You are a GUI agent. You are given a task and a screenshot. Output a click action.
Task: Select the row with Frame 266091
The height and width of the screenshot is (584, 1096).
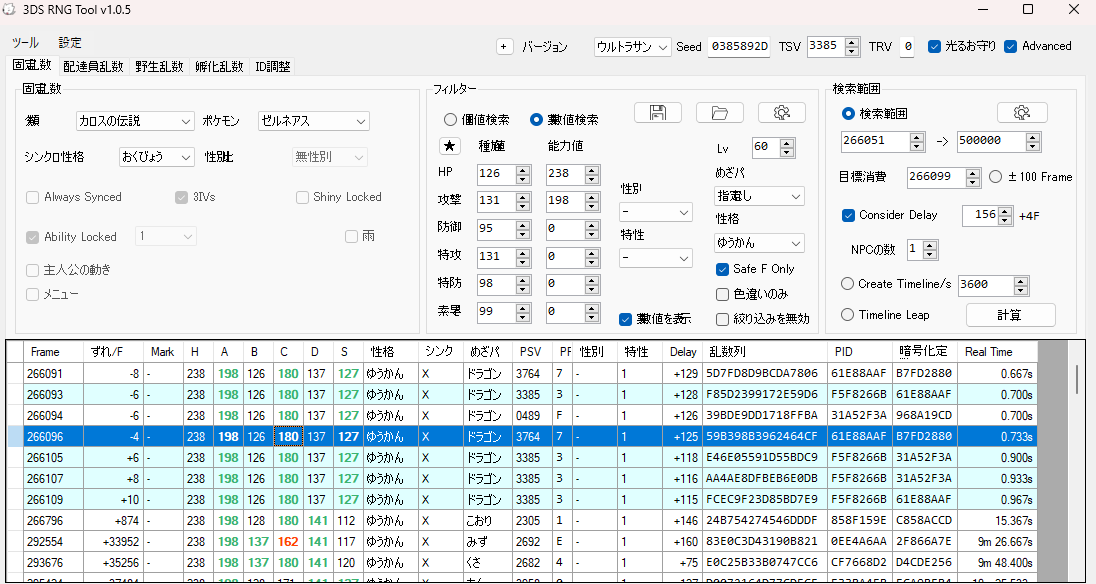[521, 374]
